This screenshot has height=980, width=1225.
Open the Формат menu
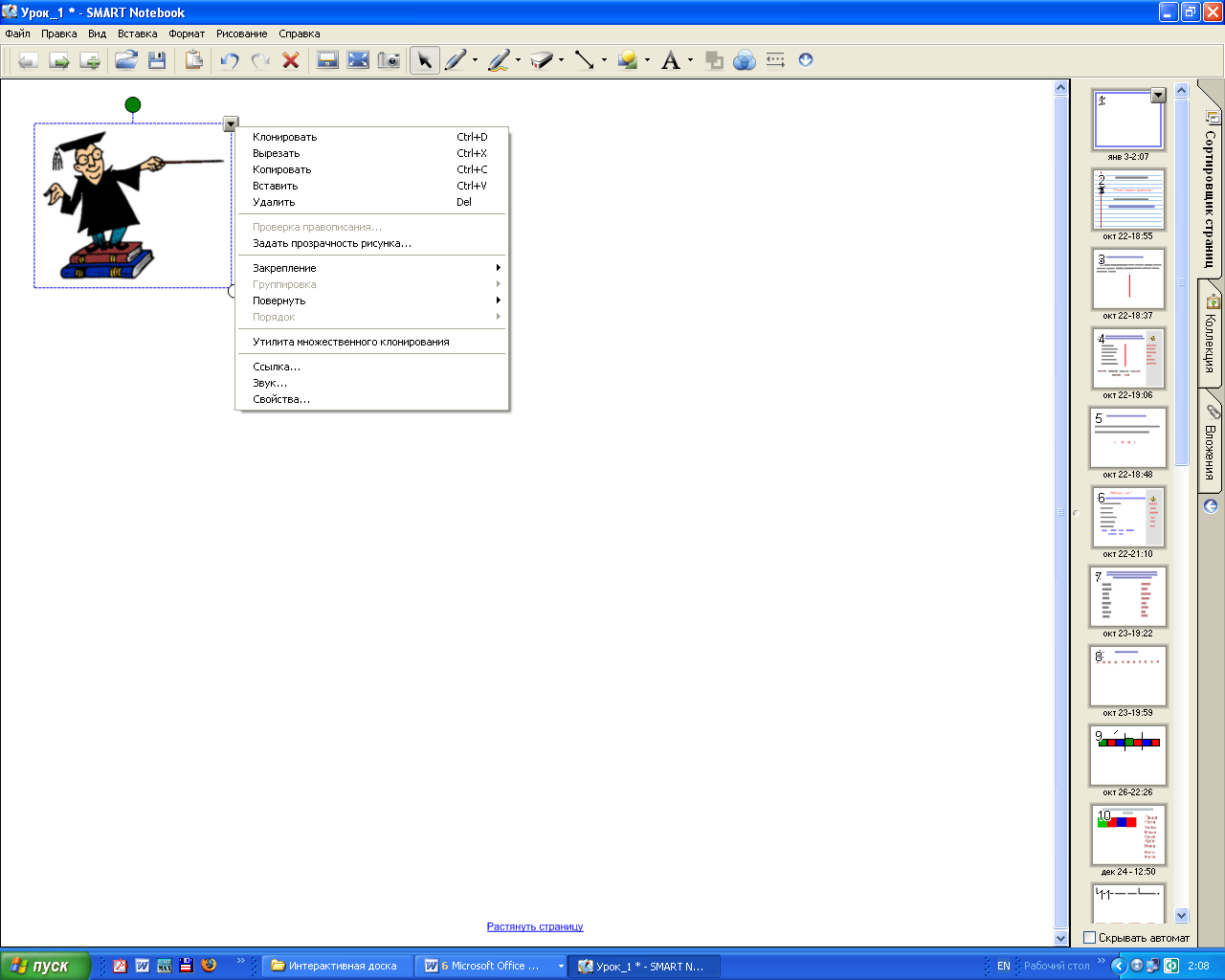[187, 33]
